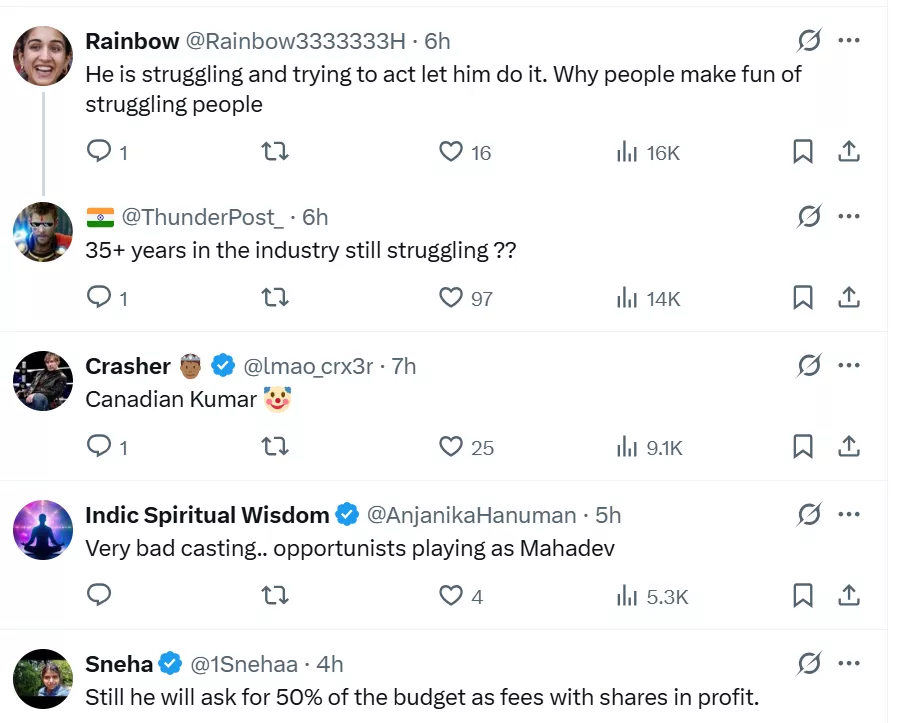
Task: Click Grok explain icon on ThunderPost_ tweet
Action: click(809, 216)
